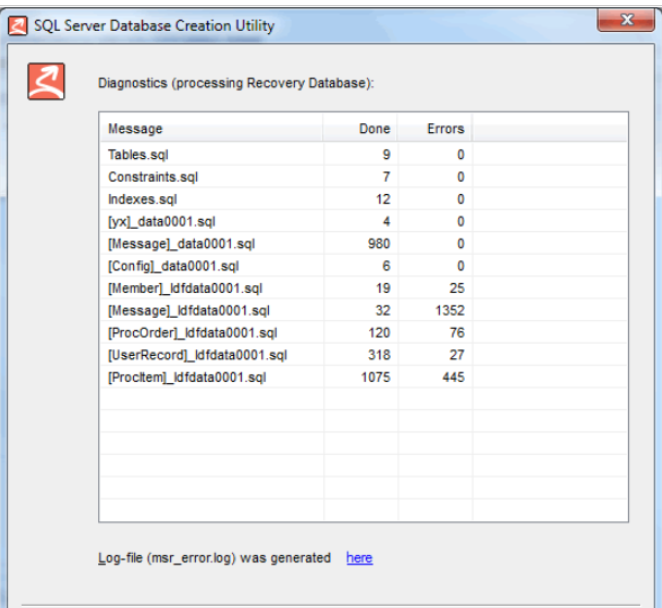
Task: Select the [UserRecord]_ldfdata0001.sql row
Action: [364, 355]
